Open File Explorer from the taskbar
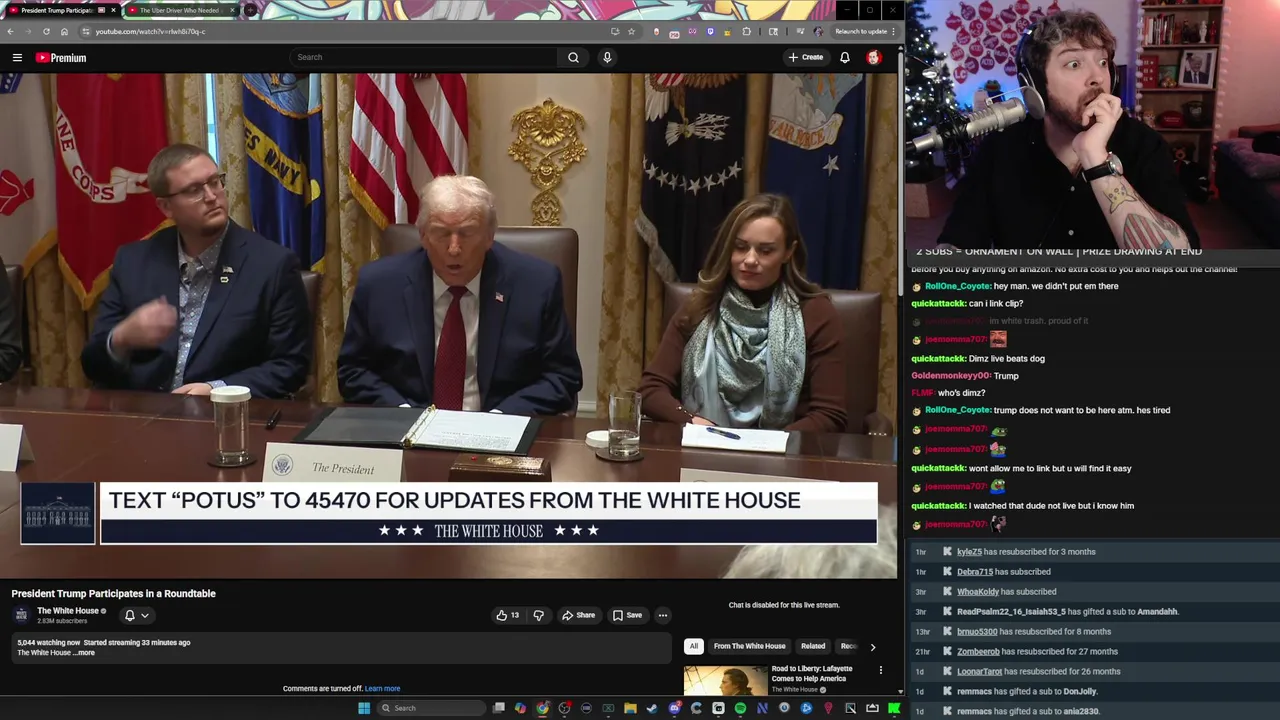 point(630,708)
